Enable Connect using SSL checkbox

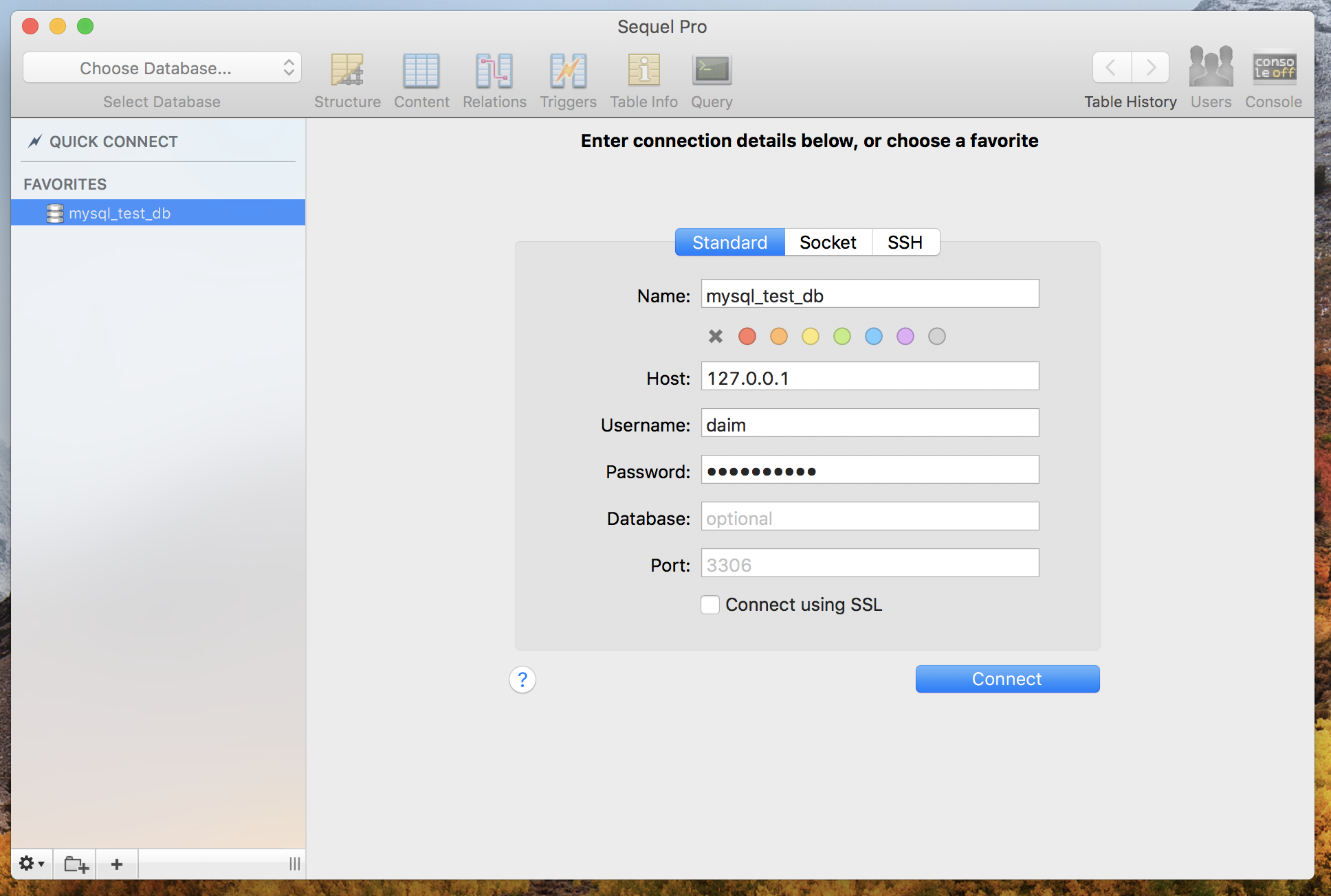coord(710,605)
